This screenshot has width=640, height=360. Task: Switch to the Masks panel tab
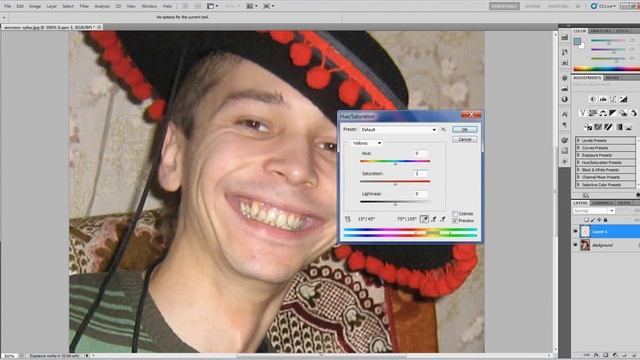(611, 78)
